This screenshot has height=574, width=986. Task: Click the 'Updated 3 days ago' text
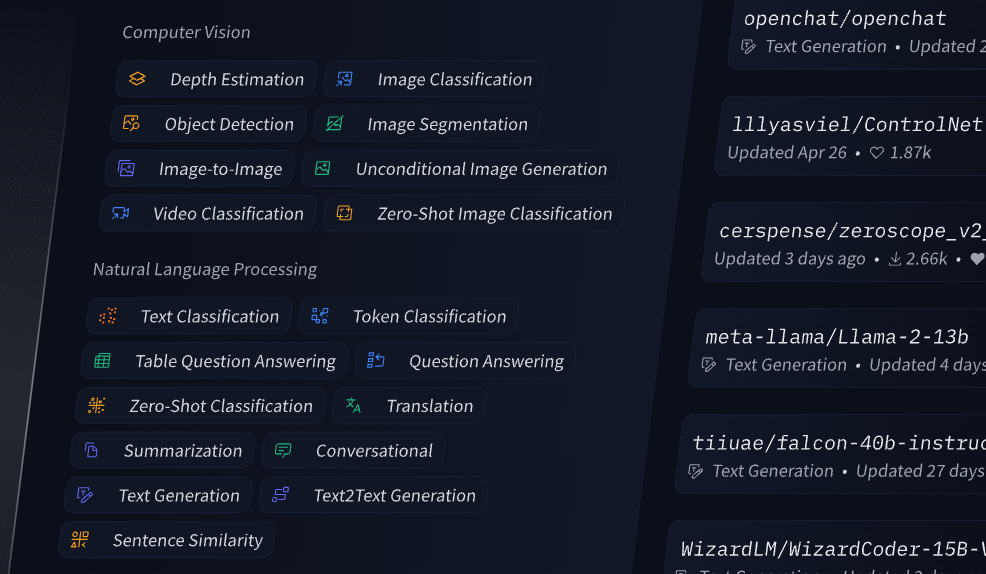tap(790, 258)
